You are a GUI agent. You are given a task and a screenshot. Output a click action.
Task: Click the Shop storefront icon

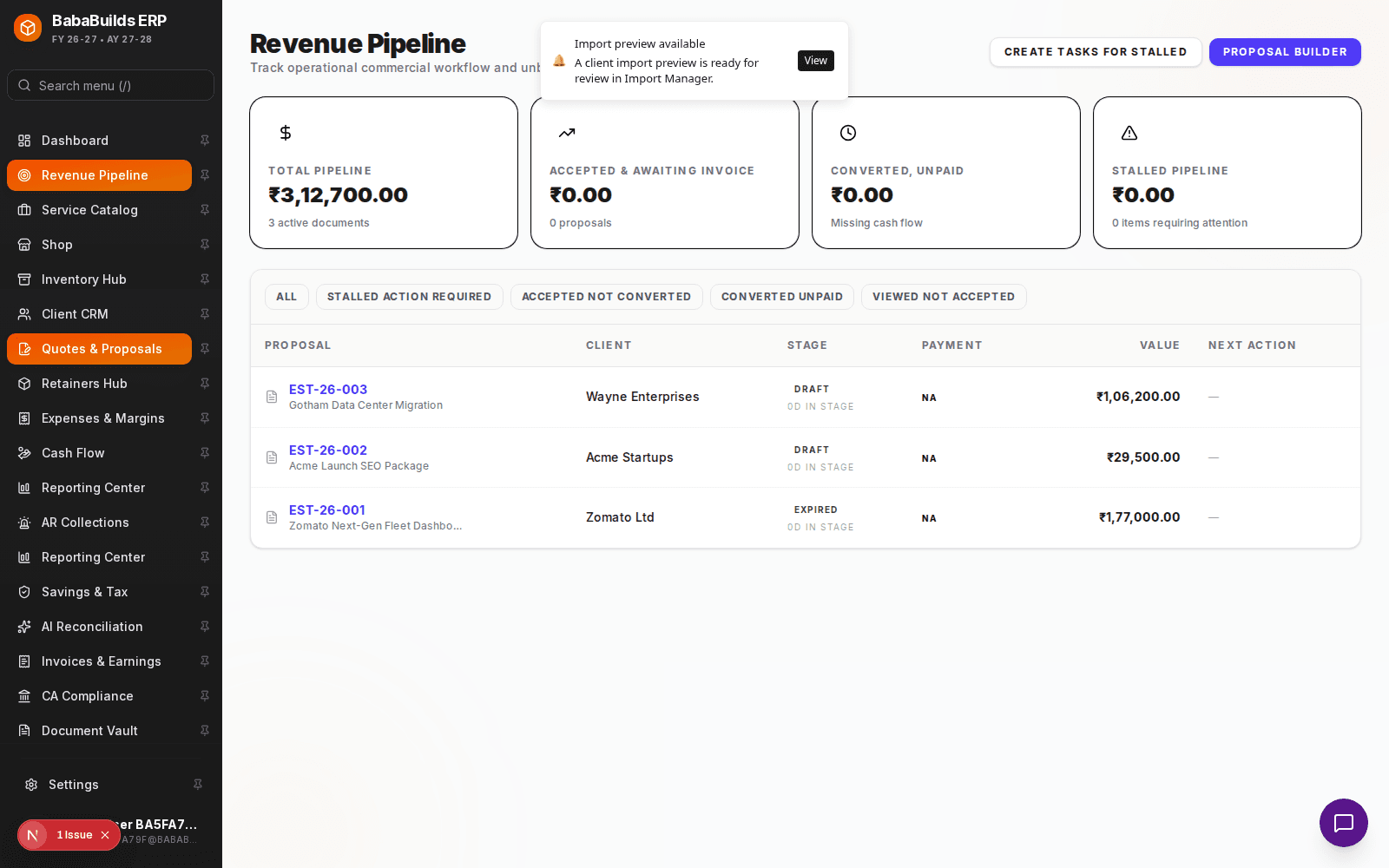pyautogui.click(x=24, y=245)
